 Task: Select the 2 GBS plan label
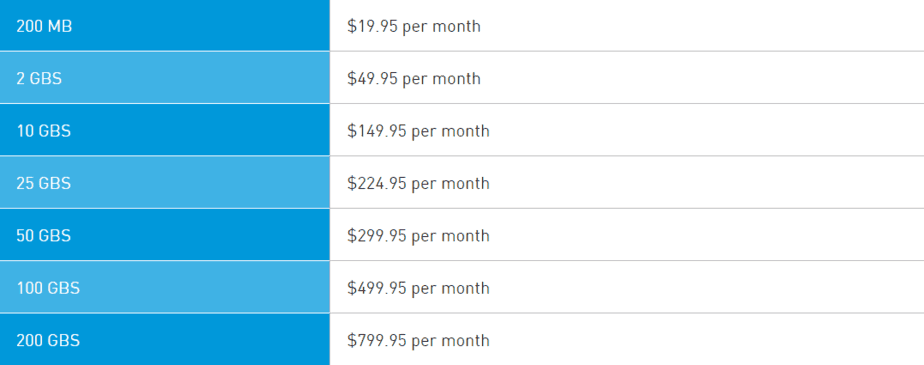point(39,78)
